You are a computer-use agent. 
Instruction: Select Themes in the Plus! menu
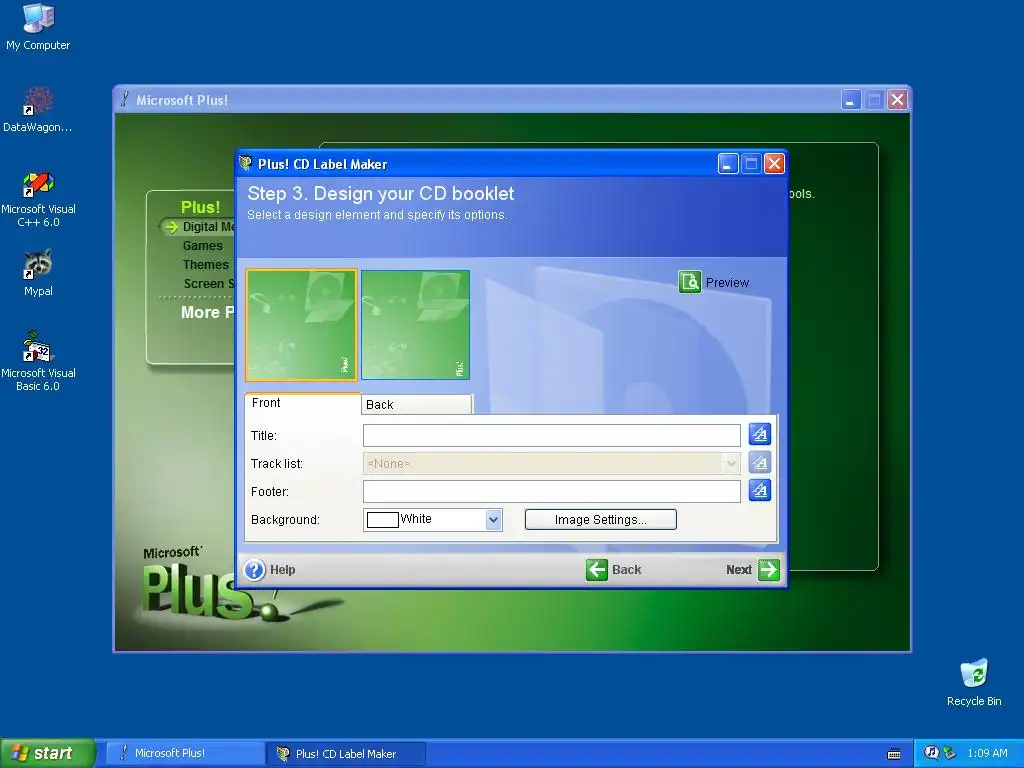(x=206, y=264)
